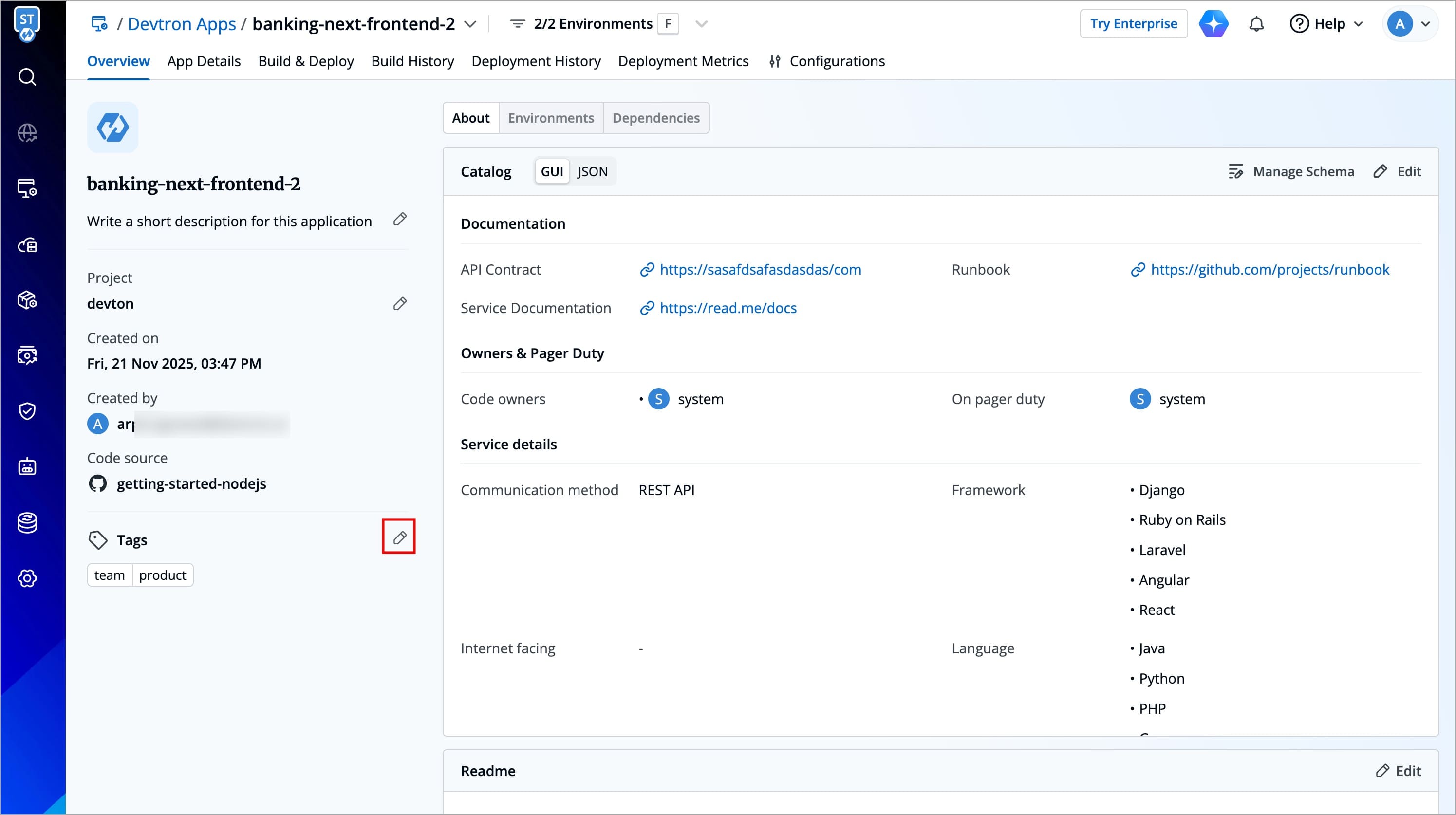Switch catalog view to JSON

pos(592,171)
